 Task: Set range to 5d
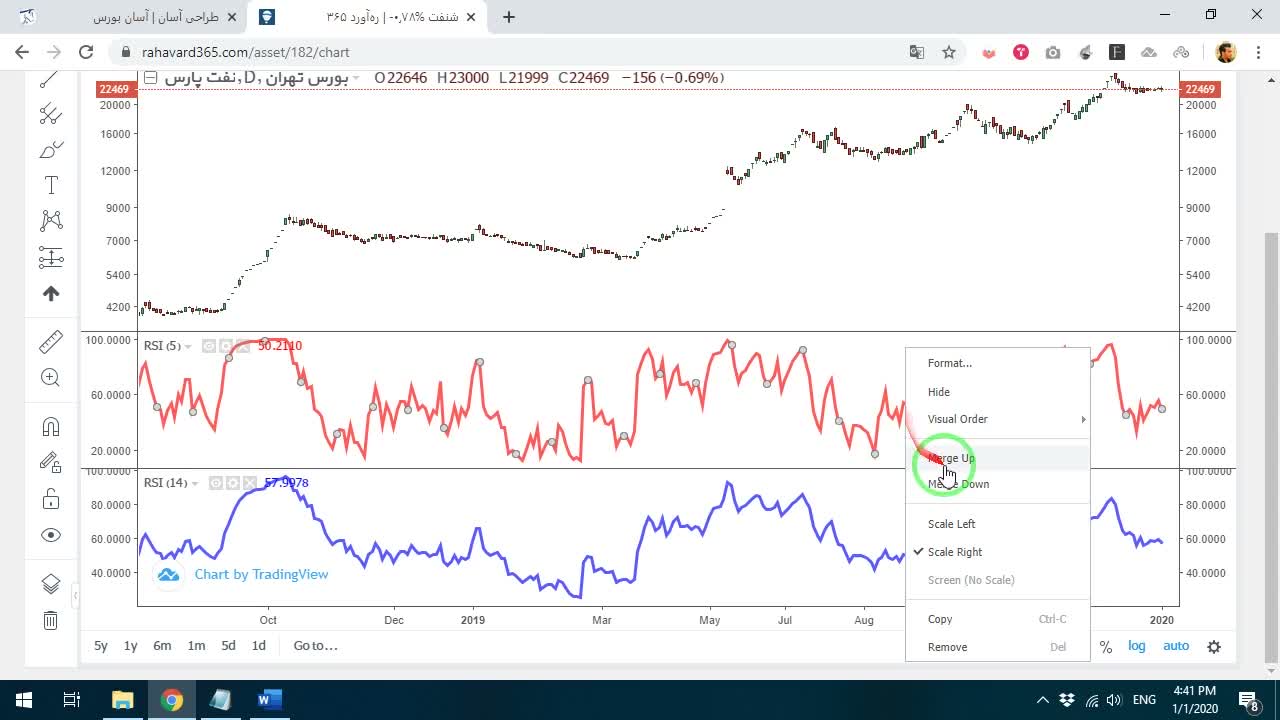(228, 646)
